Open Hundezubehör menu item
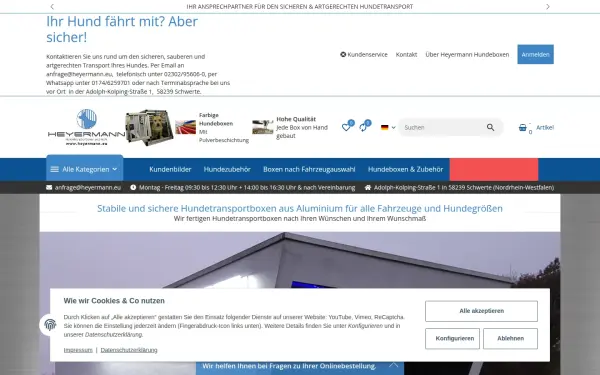Viewport: 600px width, 375px height. (227, 169)
